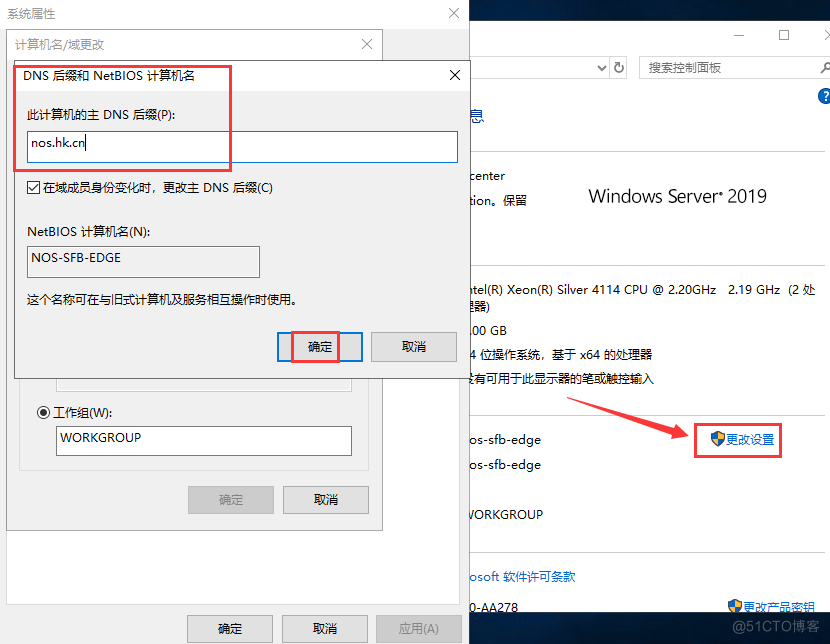Click the disabled 确定 button in 计算机名/域更改 dialog
Viewport: 830px width, 644px height.
231,500
